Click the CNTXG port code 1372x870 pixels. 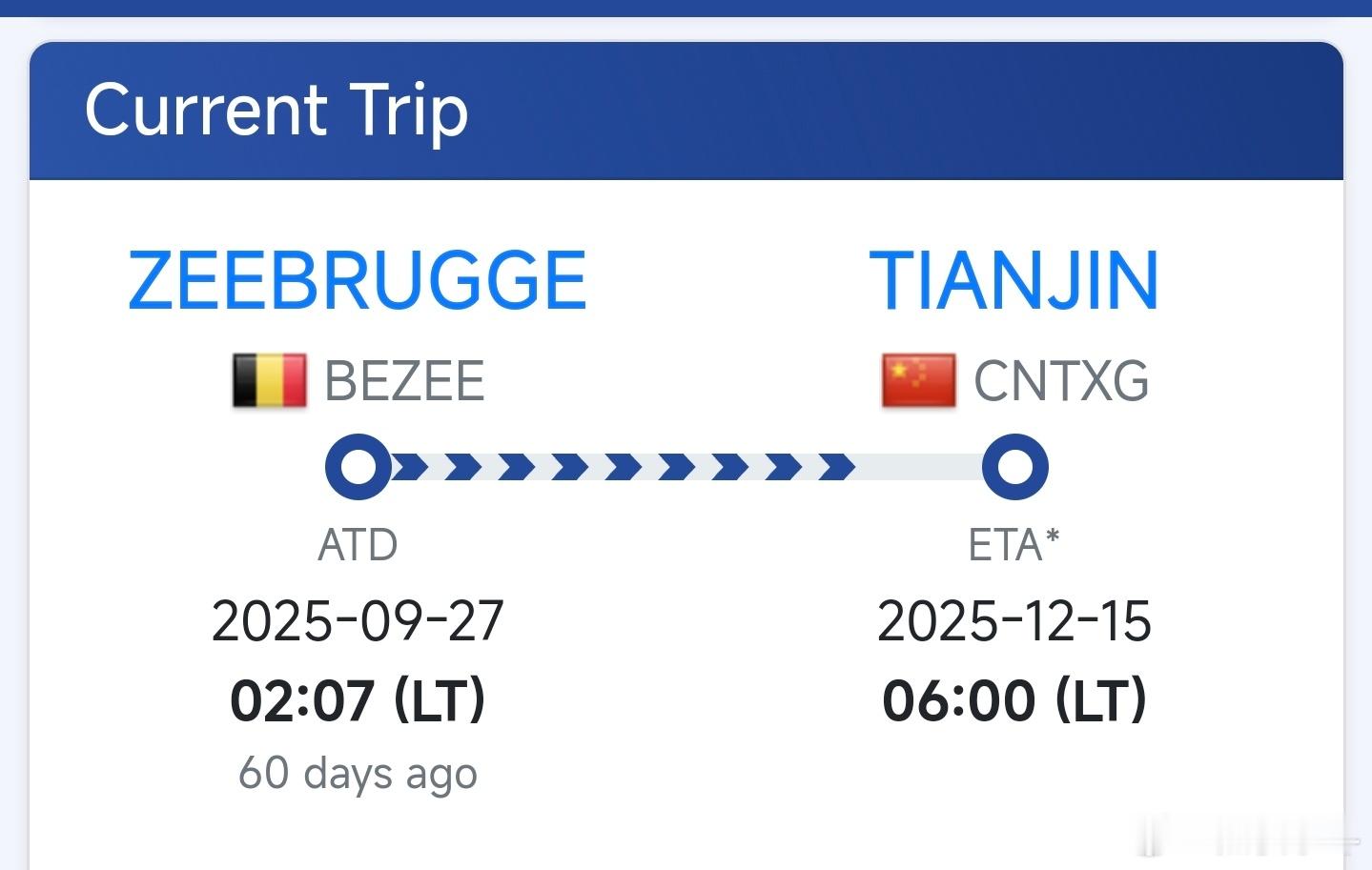tap(1061, 381)
